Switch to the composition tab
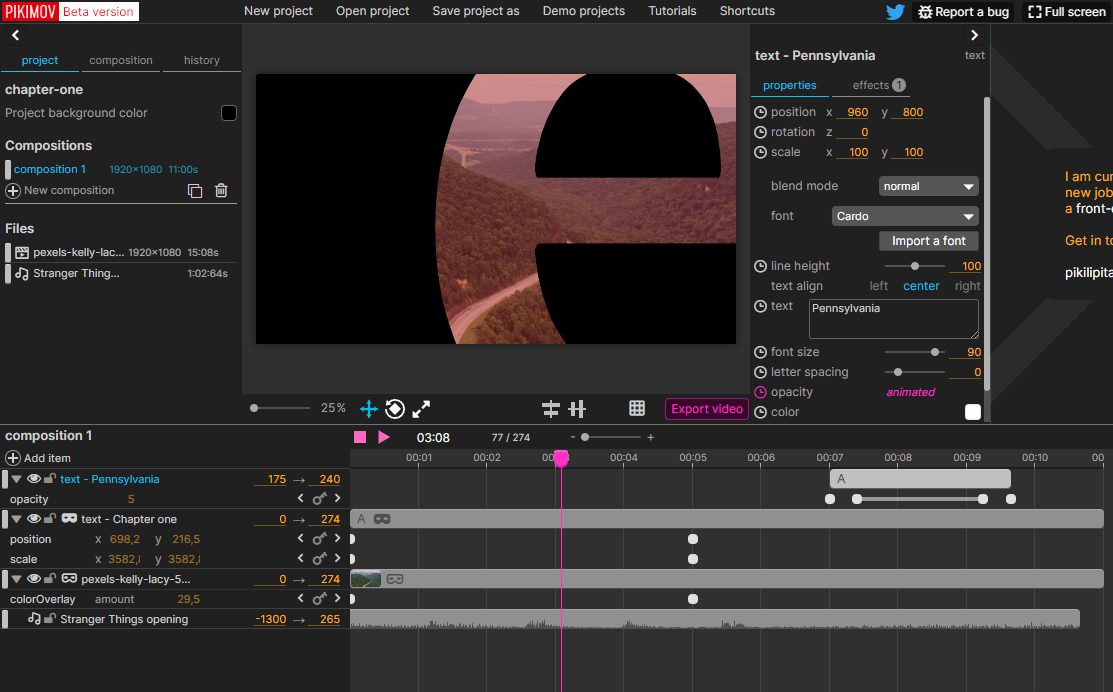The width and height of the screenshot is (1113, 692). [x=121, y=60]
